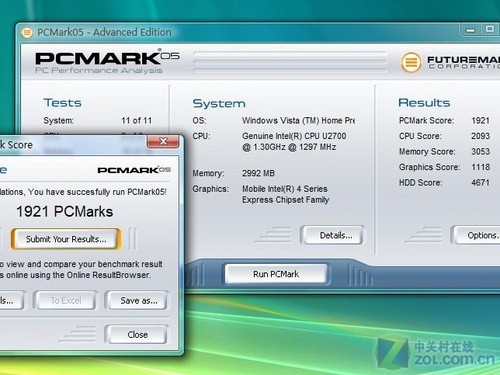Click Close button in score dialog
This screenshot has width=500, height=375.
[x=137, y=334]
